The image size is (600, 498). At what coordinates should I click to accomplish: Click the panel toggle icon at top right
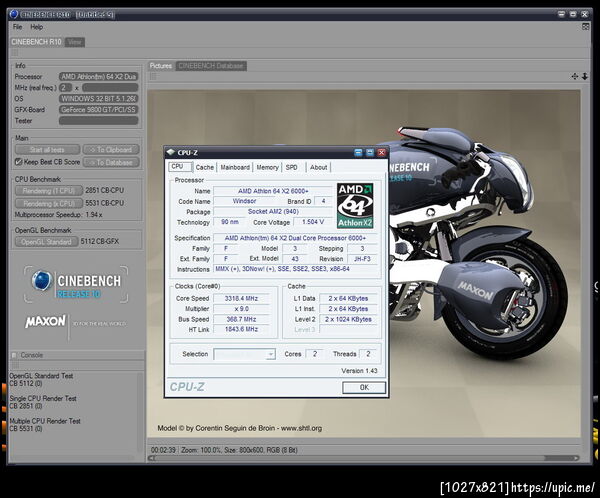(x=585, y=26)
